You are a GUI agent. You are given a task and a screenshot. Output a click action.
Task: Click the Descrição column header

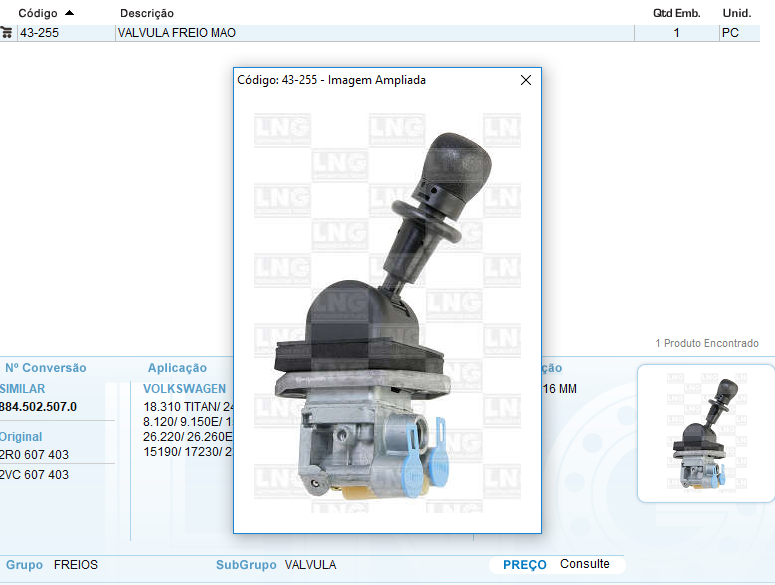click(147, 13)
